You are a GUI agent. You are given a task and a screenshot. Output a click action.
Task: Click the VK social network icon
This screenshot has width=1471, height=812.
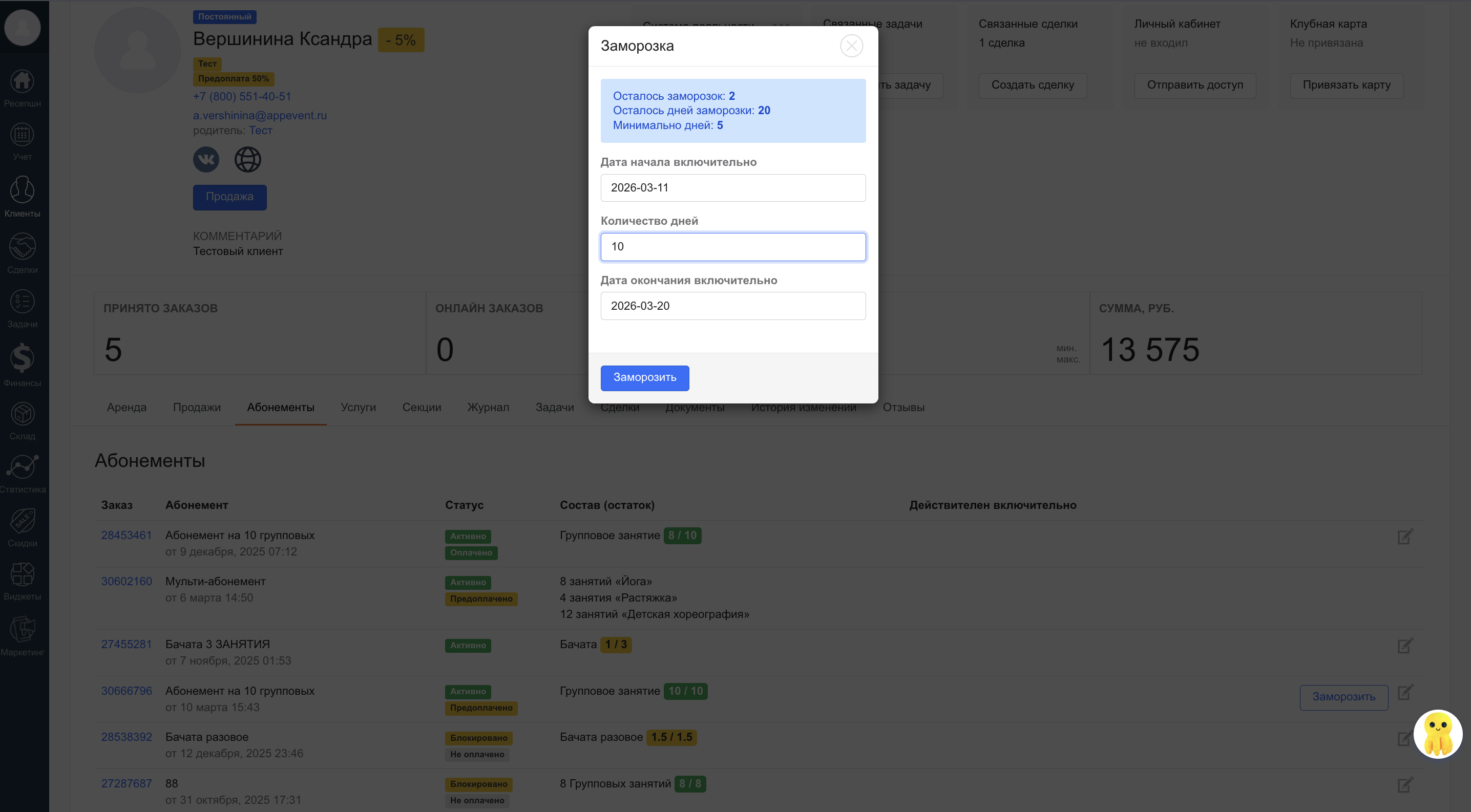[206, 159]
